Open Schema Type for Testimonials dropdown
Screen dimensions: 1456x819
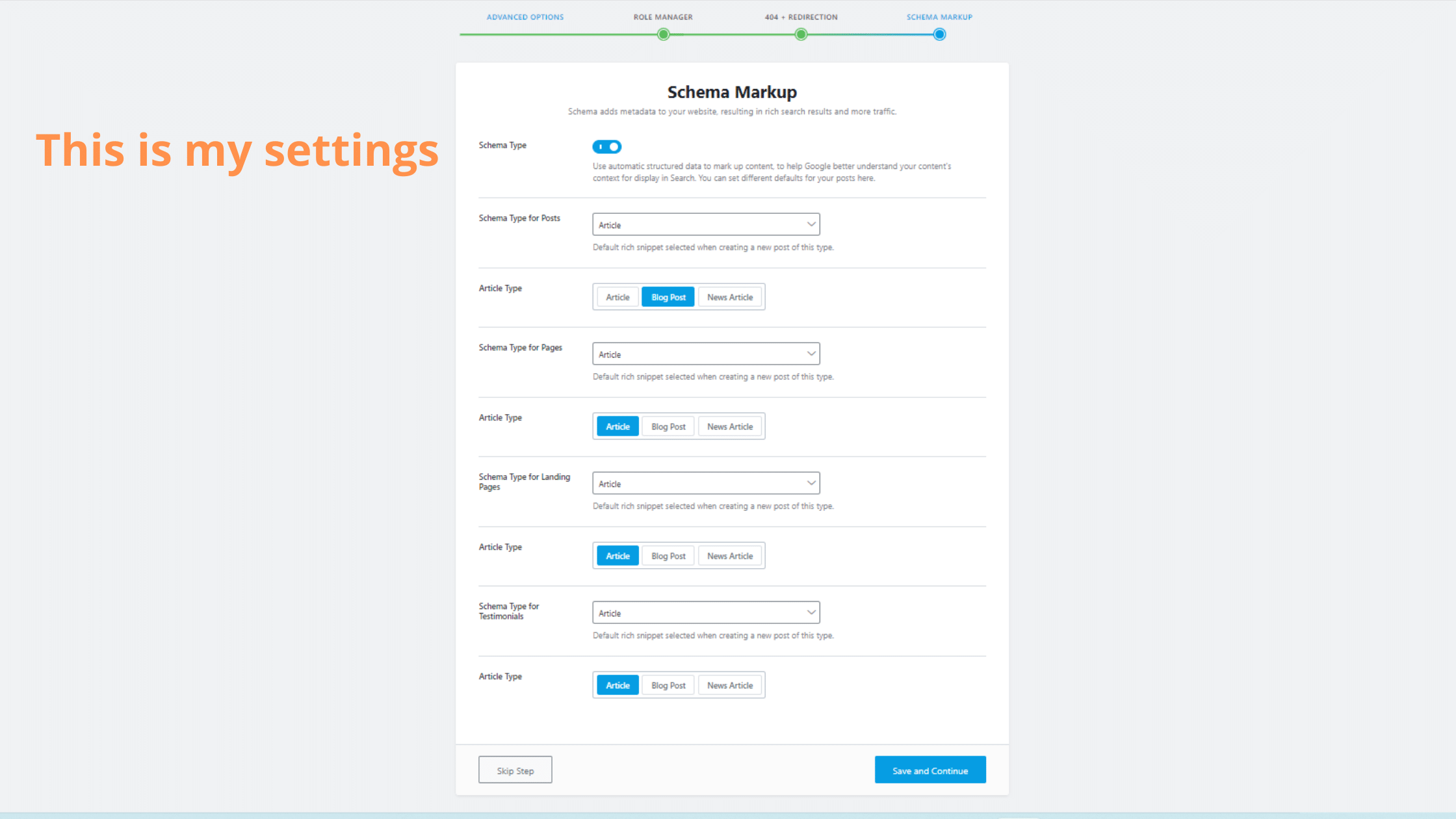[x=706, y=613]
